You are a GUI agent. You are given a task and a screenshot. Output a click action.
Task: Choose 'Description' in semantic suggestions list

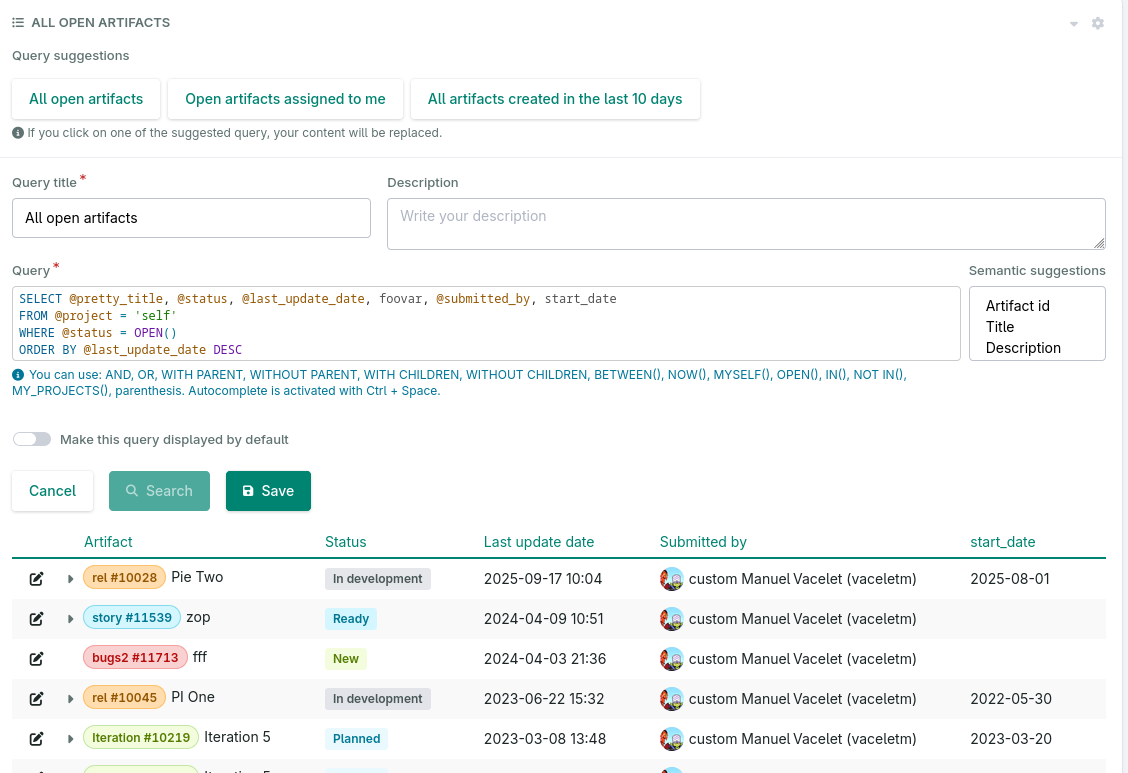[1023, 348]
